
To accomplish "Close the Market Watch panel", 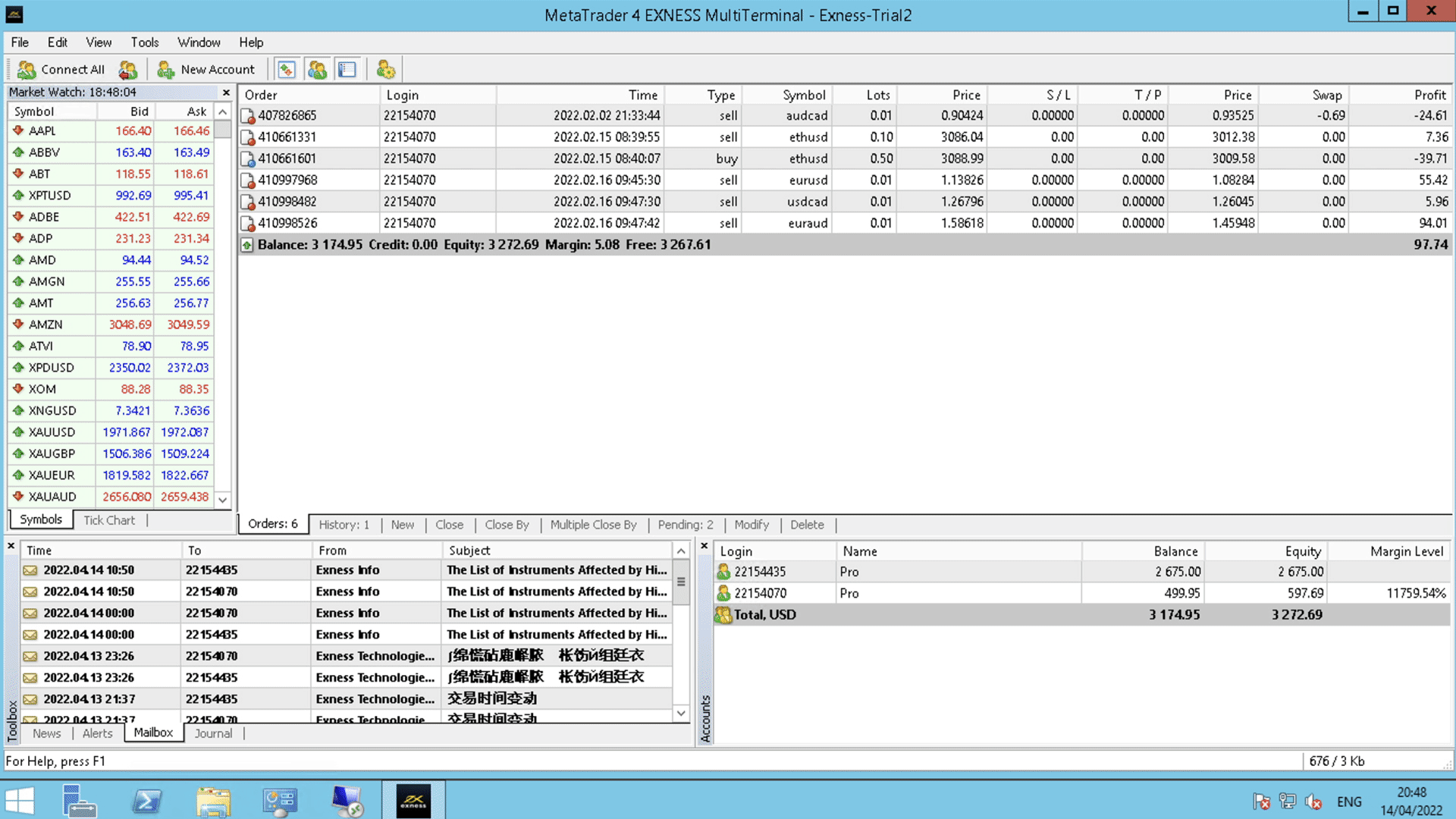I will 225,93.
